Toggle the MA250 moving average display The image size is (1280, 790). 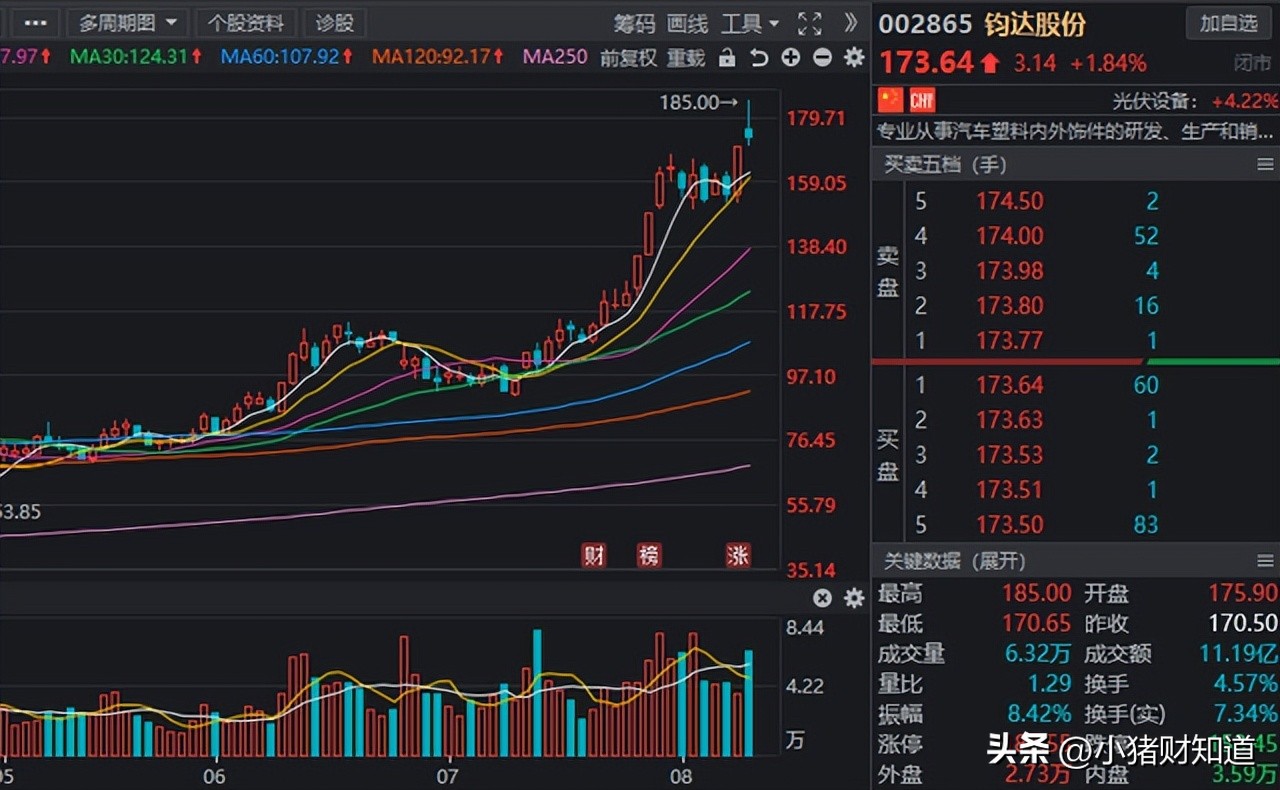(x=553, y=58)
